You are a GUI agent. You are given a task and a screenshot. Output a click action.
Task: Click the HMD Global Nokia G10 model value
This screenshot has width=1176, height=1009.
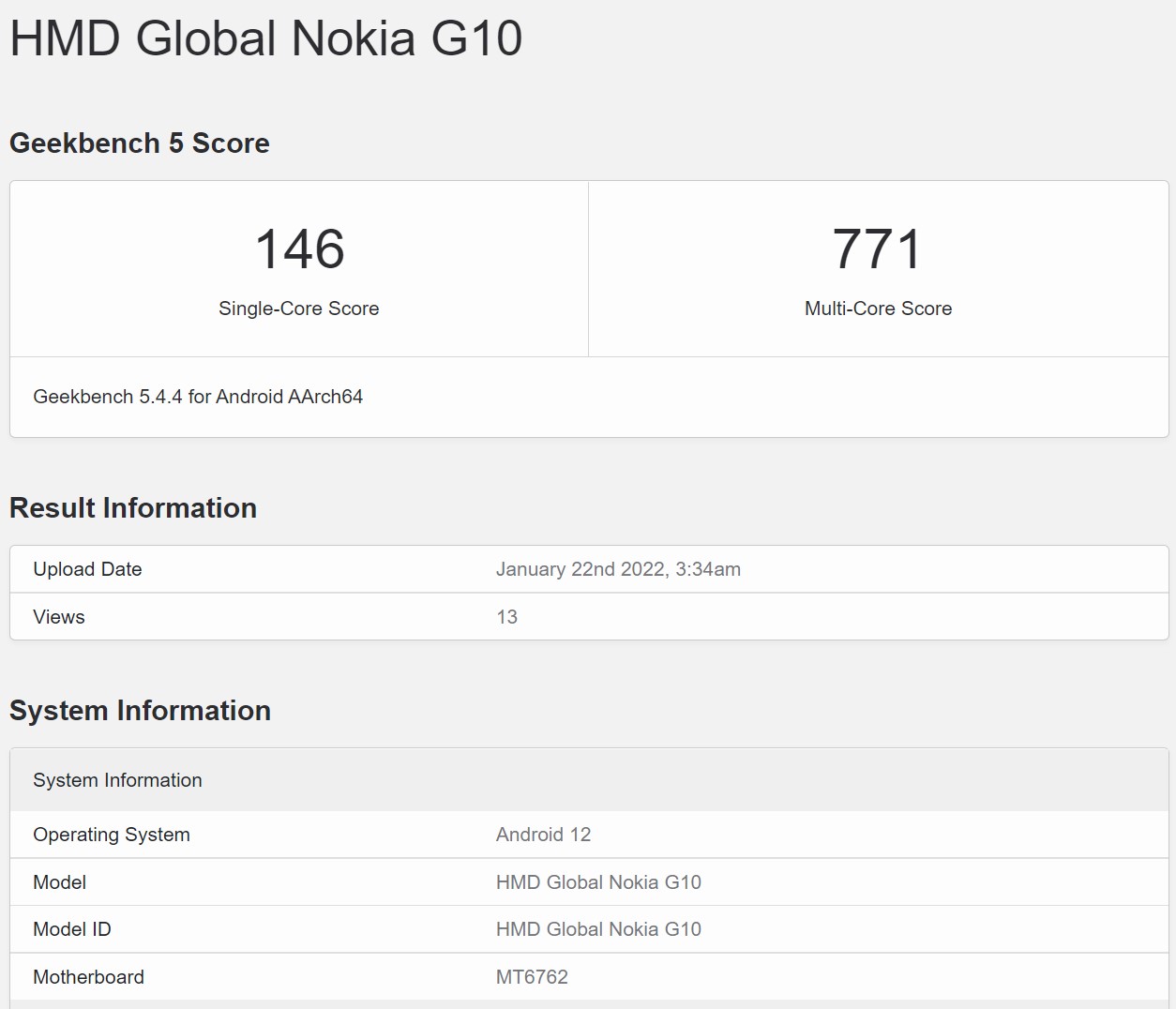[598, 882]
